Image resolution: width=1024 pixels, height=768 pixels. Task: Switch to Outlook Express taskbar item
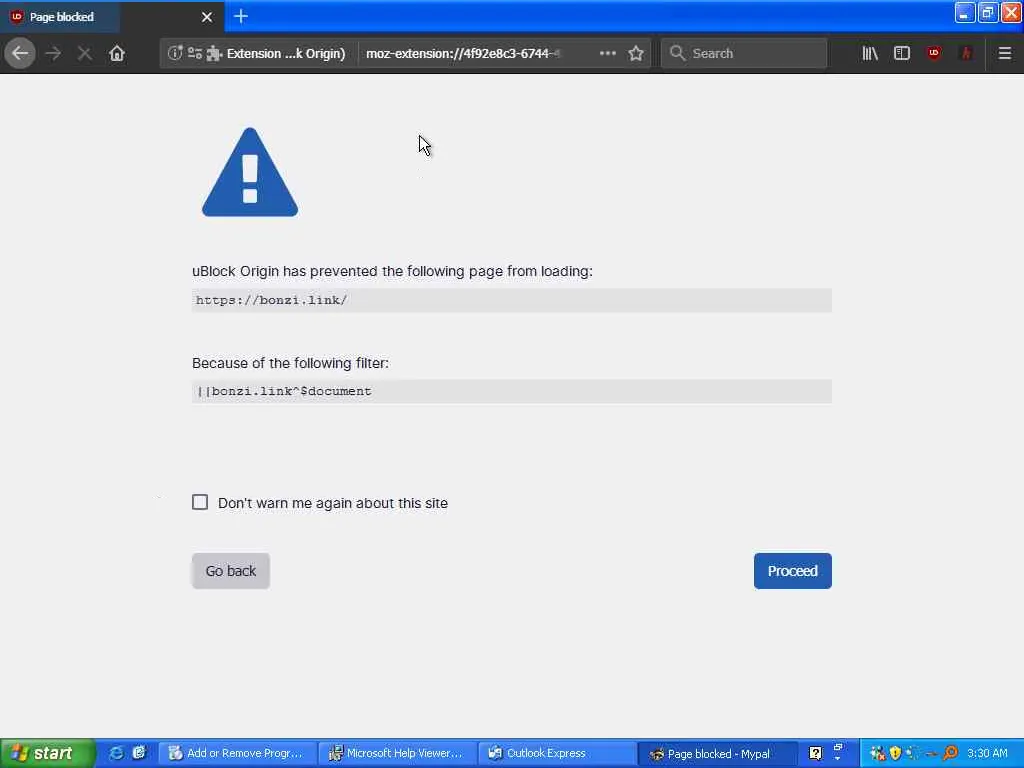[x=557, y=753]
